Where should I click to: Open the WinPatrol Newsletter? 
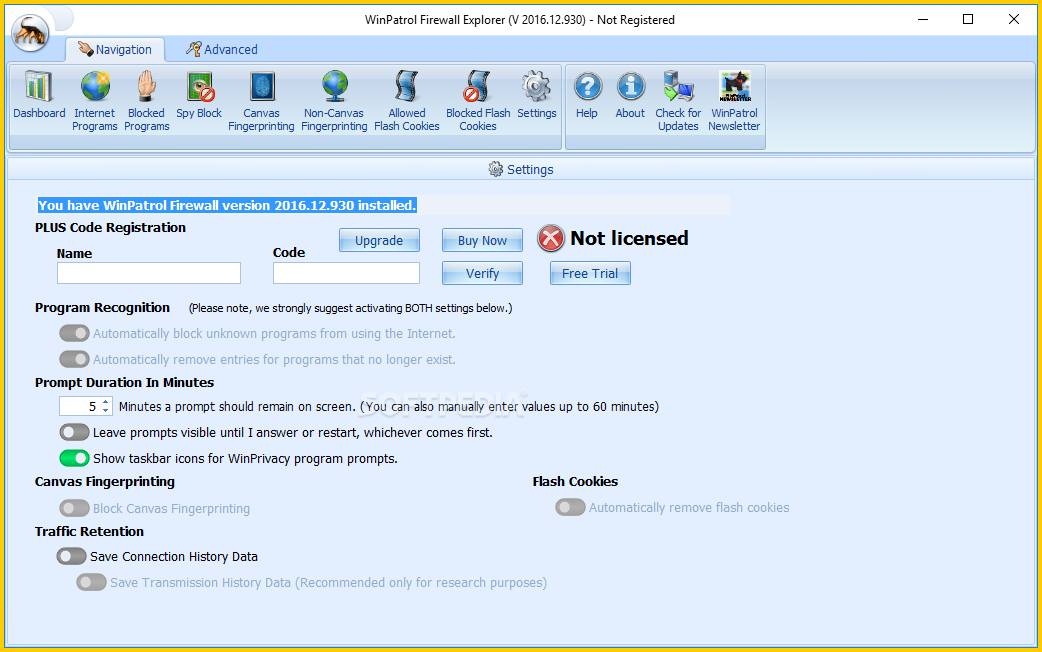pos(734,101)
